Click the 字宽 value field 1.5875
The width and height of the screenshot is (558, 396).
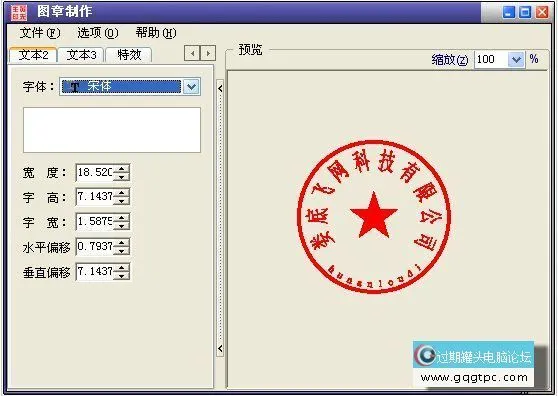tap(95, 222)
